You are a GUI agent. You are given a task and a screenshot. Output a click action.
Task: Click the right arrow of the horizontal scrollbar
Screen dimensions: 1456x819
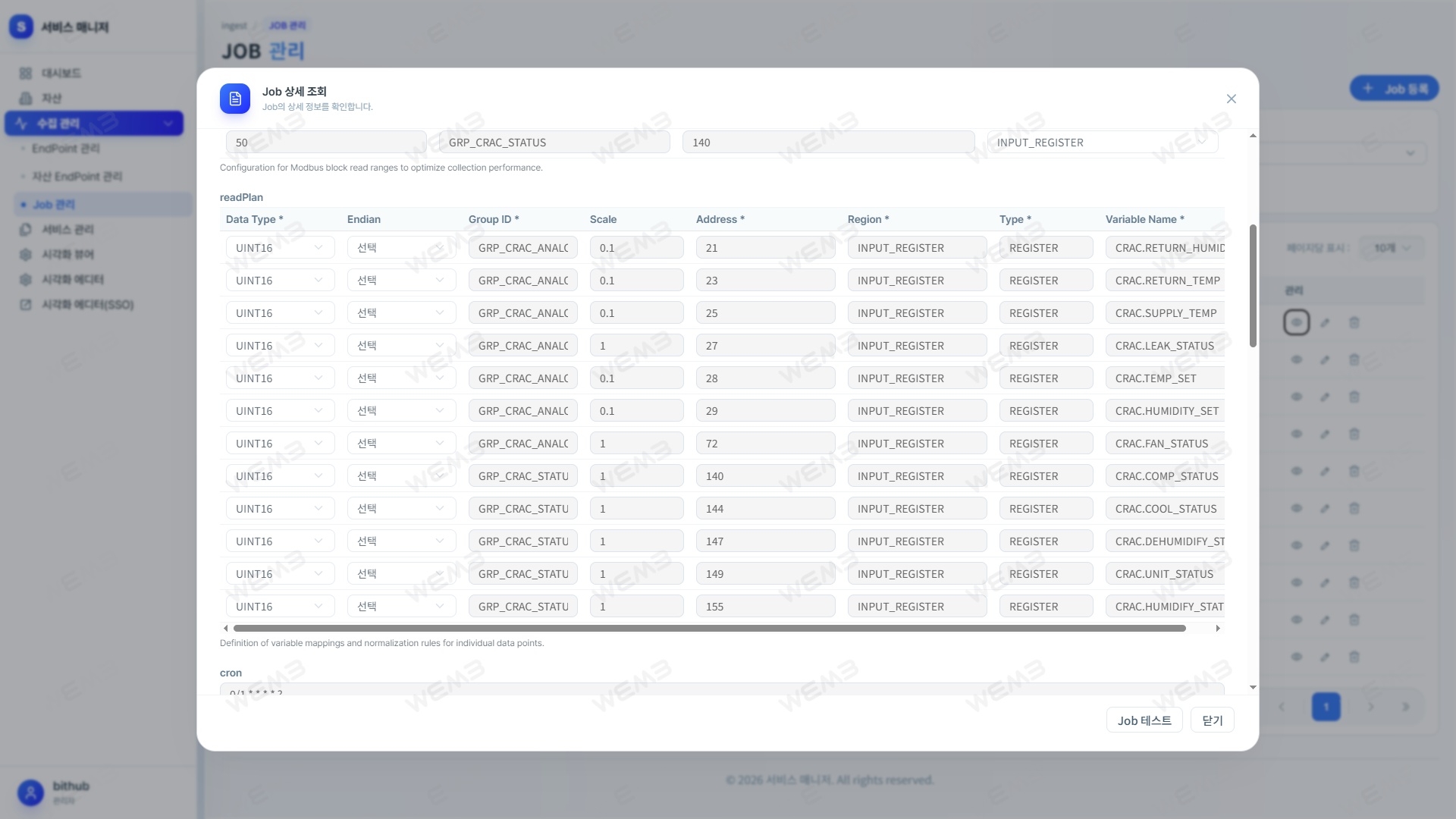[x=1218, y=628]
